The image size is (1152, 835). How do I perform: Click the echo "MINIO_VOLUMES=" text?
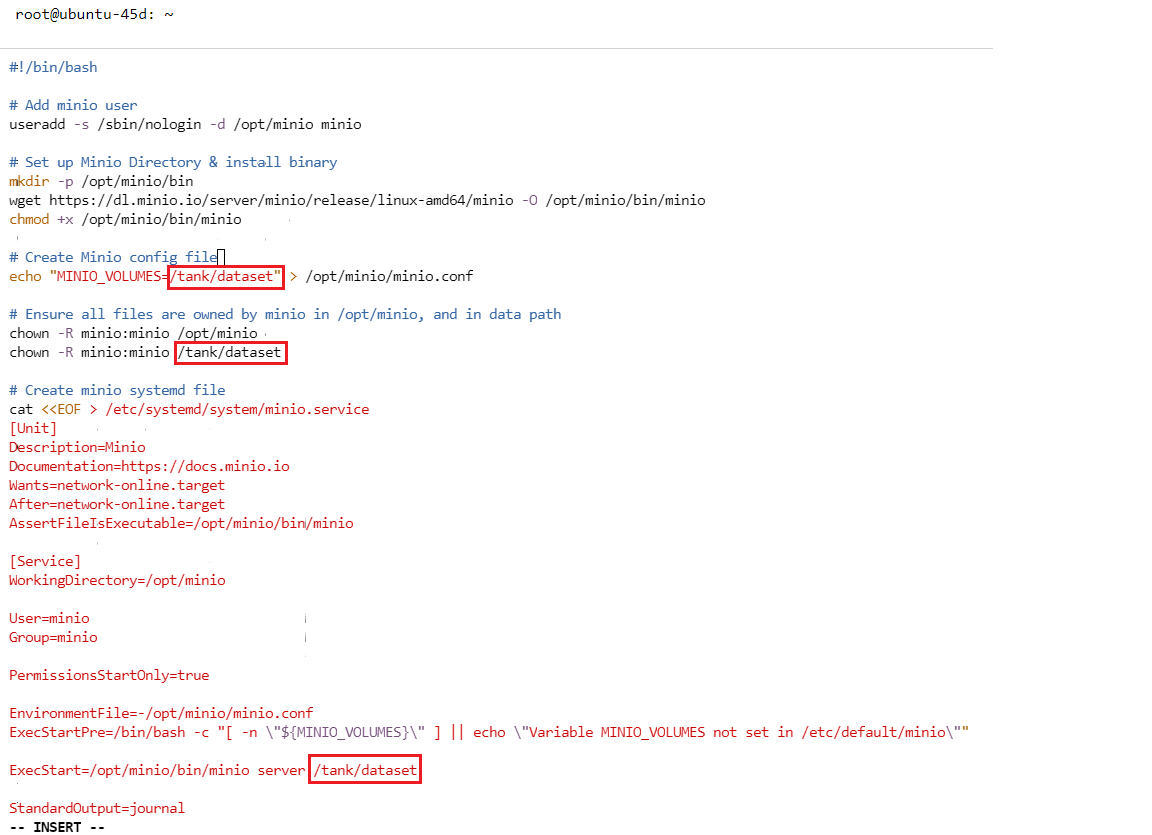point(89,276)
